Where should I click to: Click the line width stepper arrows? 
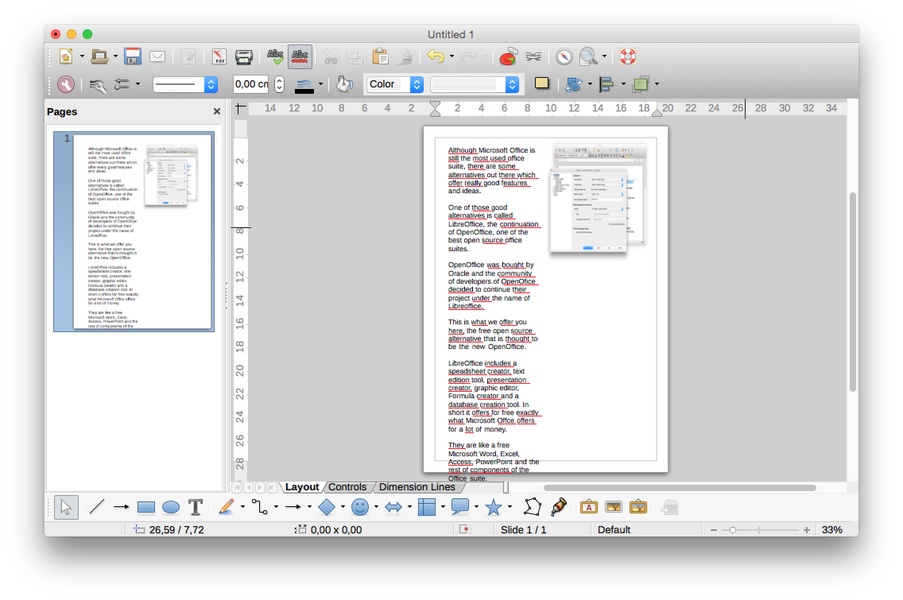coord(279,84)
